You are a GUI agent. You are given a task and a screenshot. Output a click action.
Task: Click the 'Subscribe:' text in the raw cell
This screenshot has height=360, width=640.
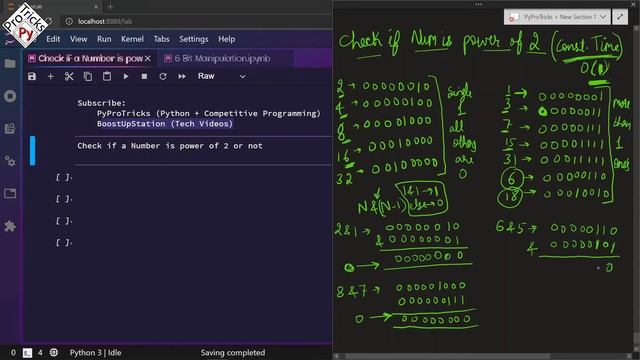click(x=102, y=103)
